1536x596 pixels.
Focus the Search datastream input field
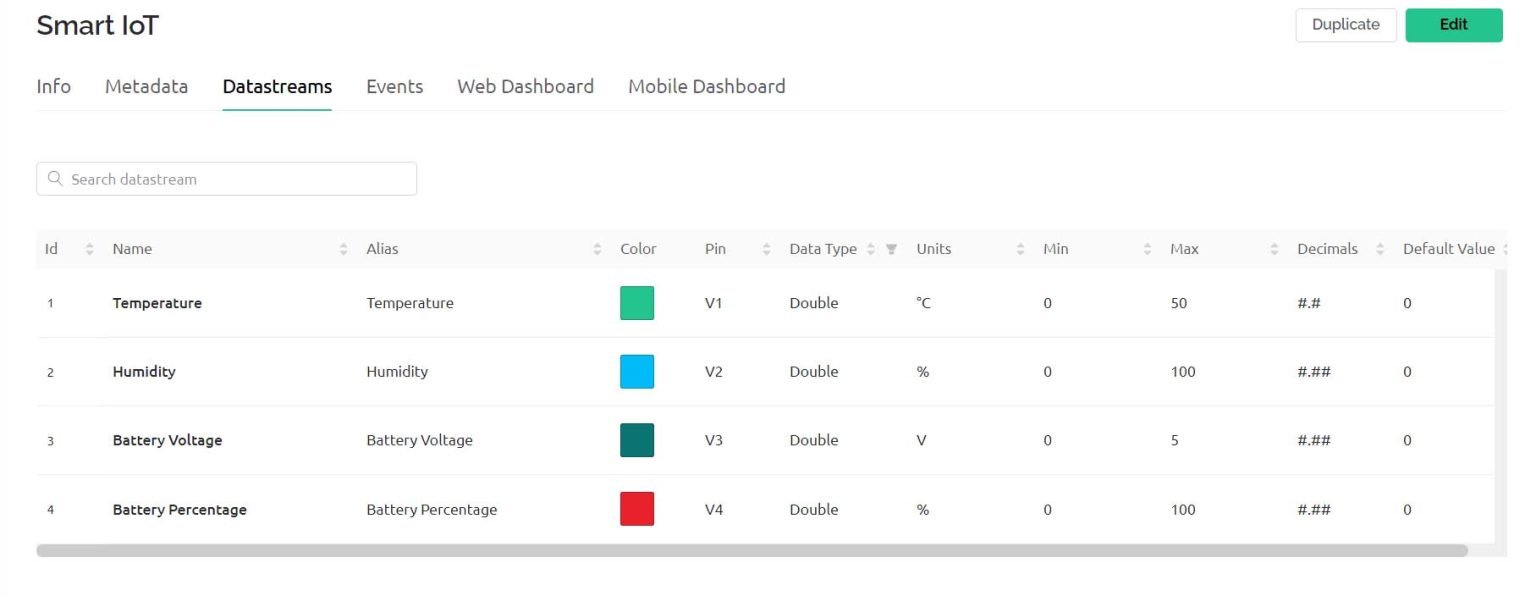[240, 179]
